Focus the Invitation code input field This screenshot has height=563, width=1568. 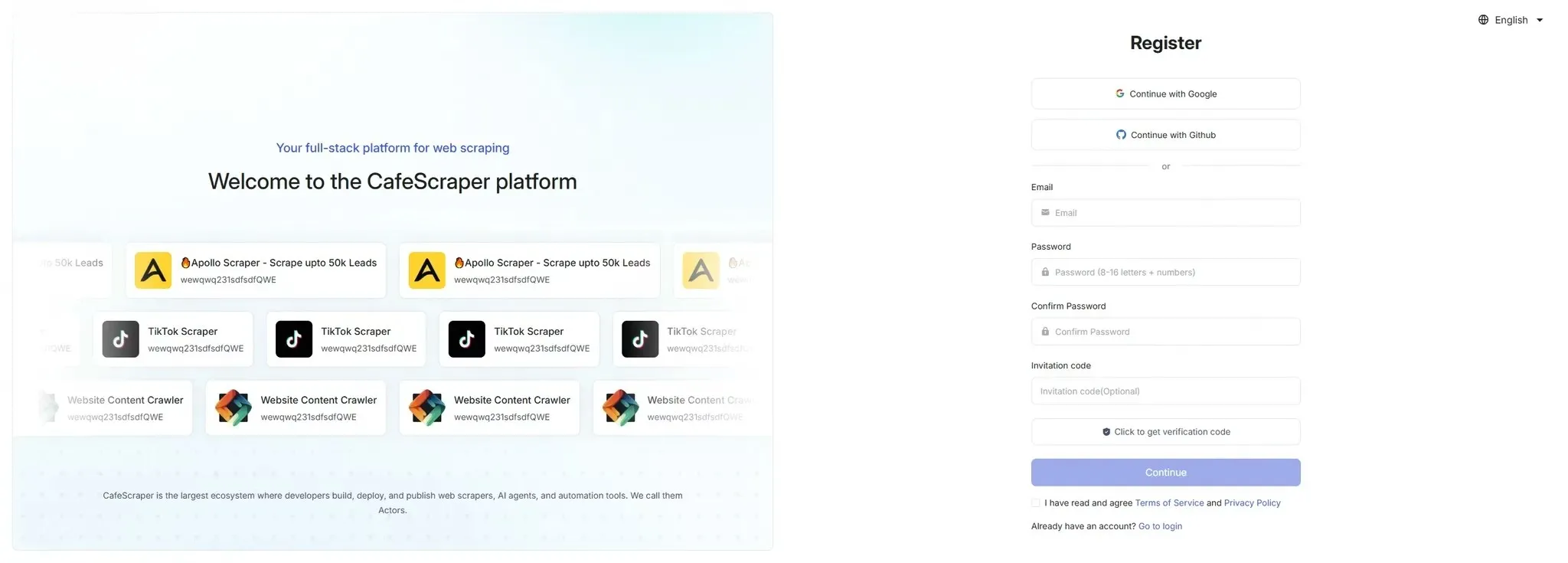1165,391
